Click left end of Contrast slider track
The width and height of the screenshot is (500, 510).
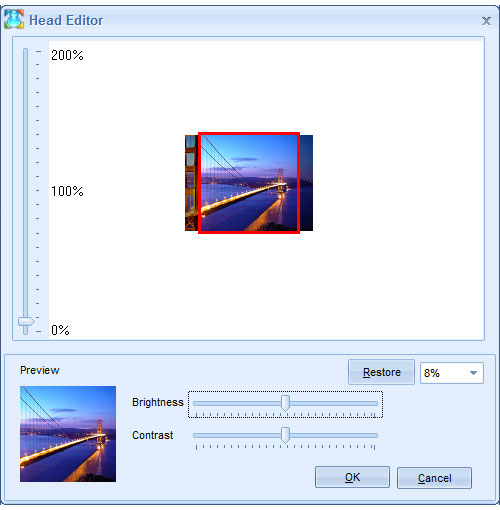pos(197,435)
